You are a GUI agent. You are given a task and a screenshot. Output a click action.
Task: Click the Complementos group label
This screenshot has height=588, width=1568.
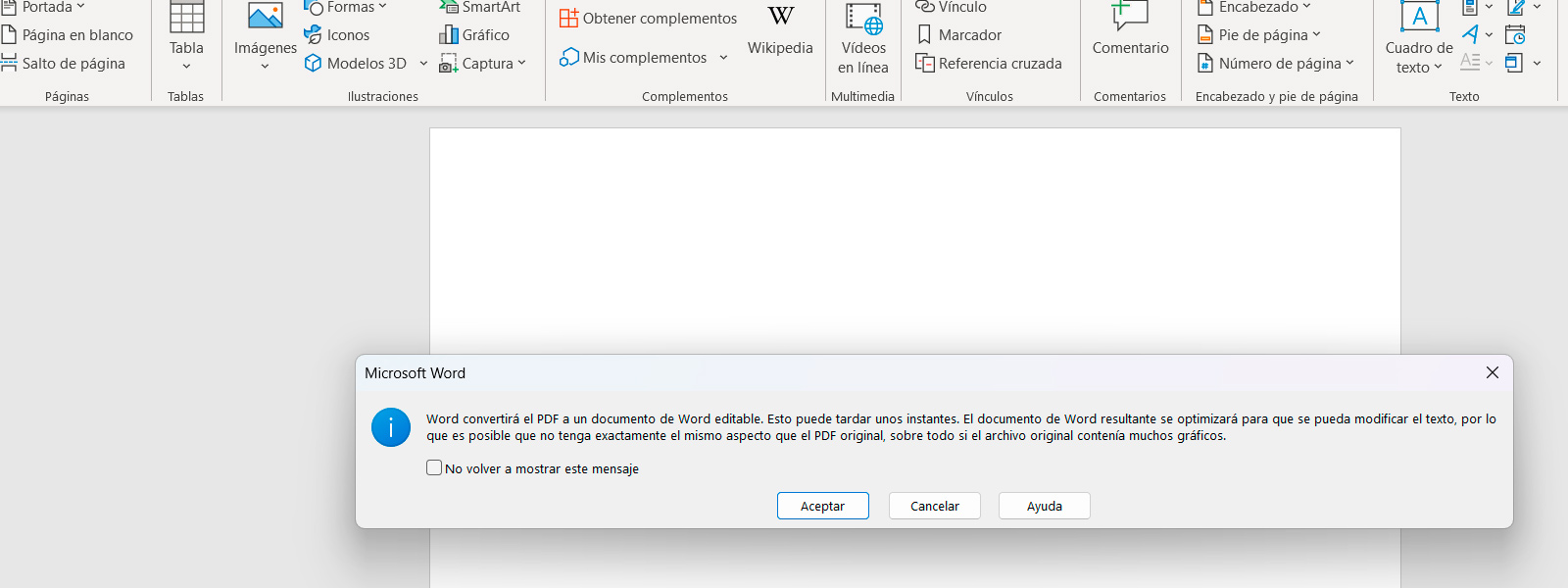(x=685, y=96)
